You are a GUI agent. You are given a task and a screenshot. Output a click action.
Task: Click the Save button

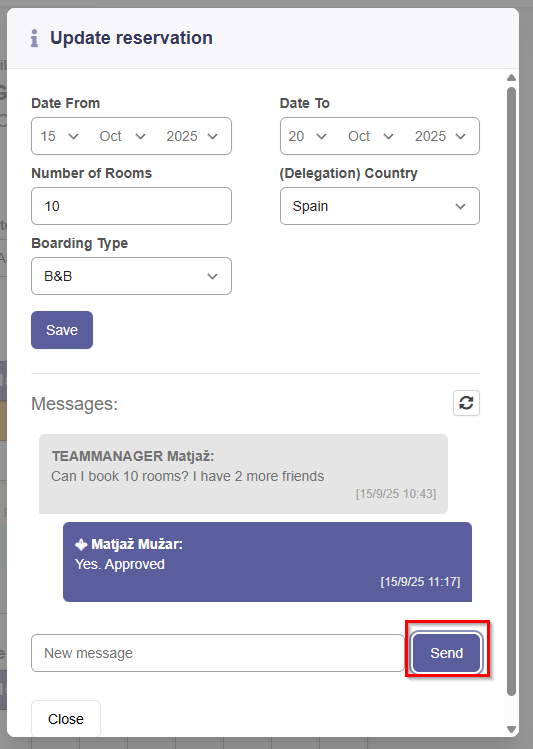point(62,330)
